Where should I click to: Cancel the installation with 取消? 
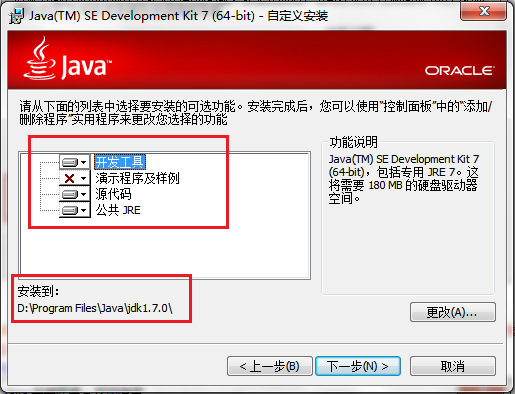453,366
